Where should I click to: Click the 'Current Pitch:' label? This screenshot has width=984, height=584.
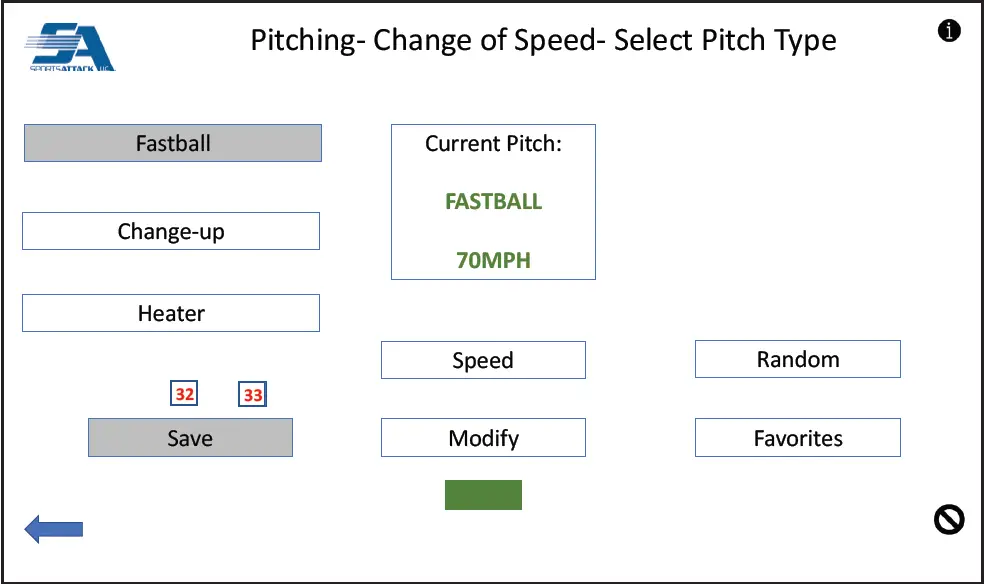494,143
